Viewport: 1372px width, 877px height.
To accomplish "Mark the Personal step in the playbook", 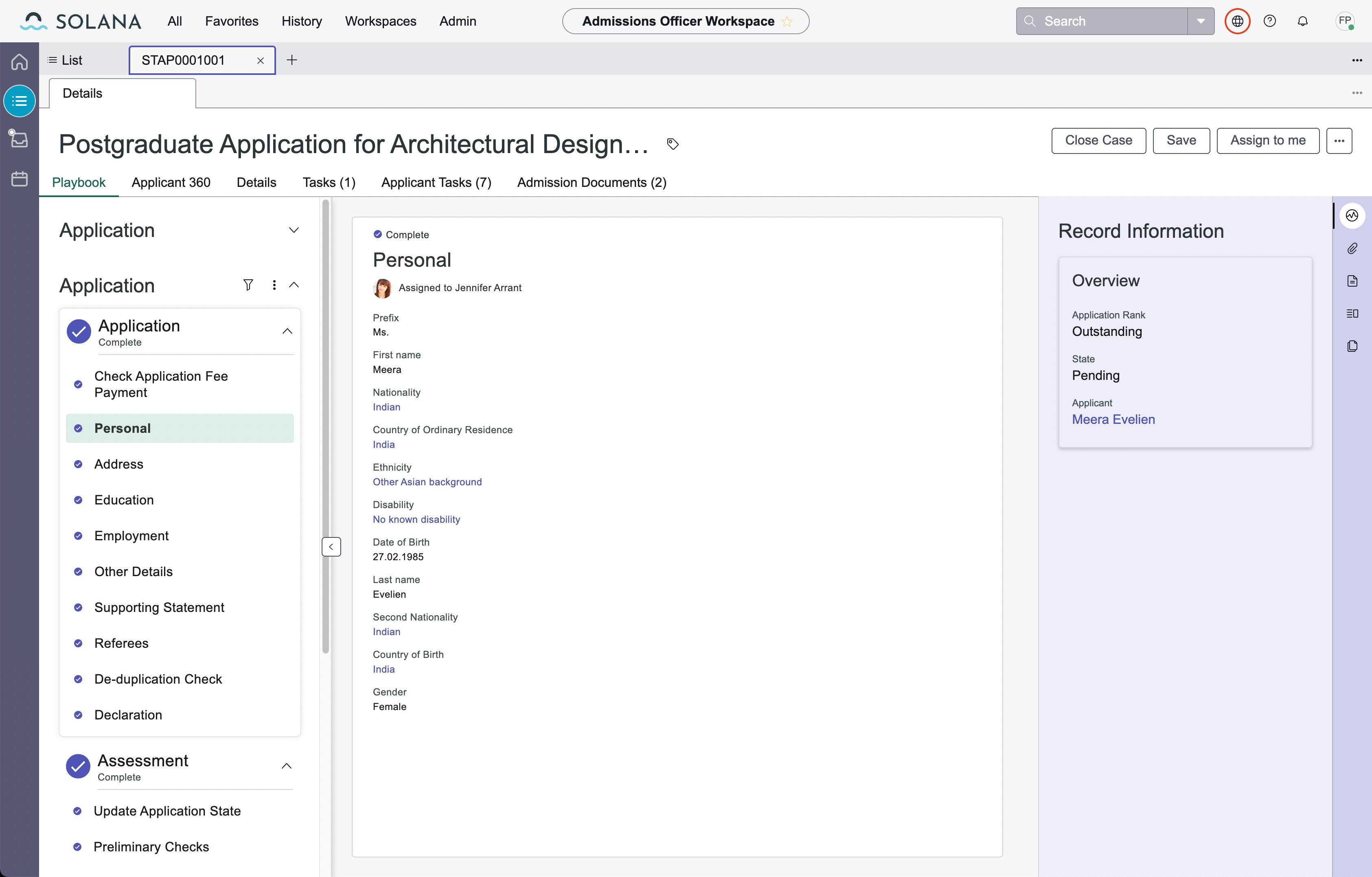I will click(x=78, y=428).
